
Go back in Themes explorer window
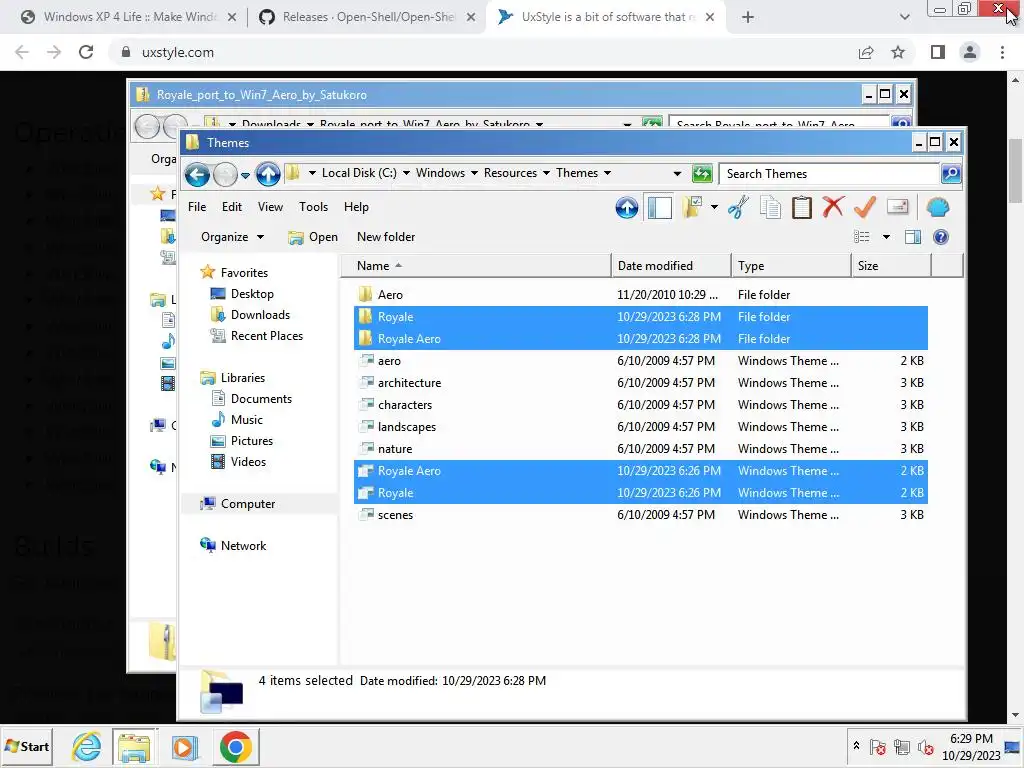click(197, 174)
